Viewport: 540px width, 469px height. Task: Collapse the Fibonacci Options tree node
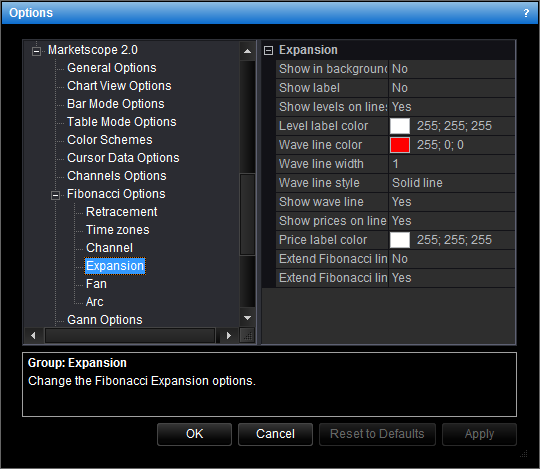(55, 196)
